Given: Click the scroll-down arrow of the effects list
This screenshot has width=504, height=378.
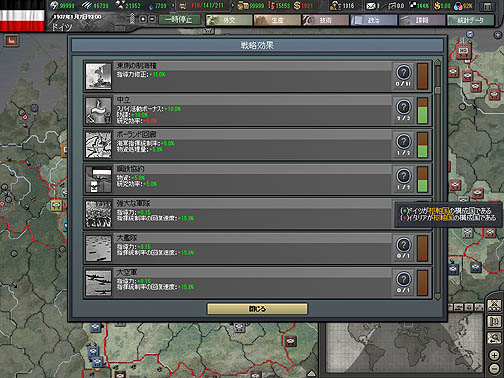Looking at the screenshot, I should pyautogui.click(x=437, y=296).
